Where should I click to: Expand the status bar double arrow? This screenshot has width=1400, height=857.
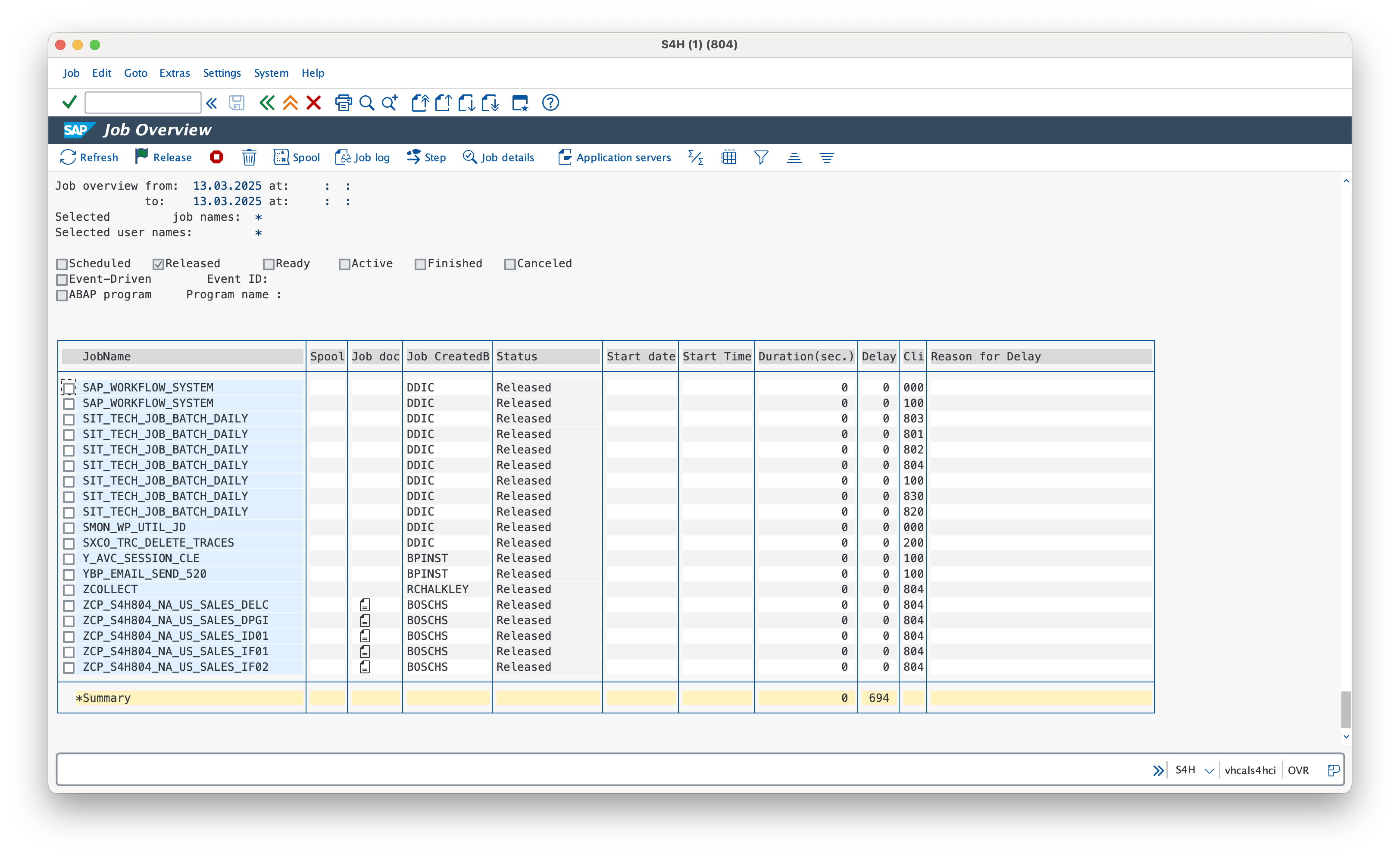click(1158, 771)
